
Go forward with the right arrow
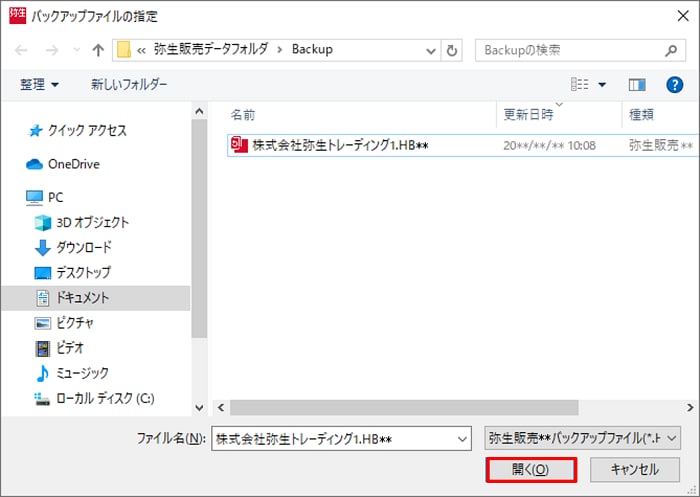click(52, 50)
